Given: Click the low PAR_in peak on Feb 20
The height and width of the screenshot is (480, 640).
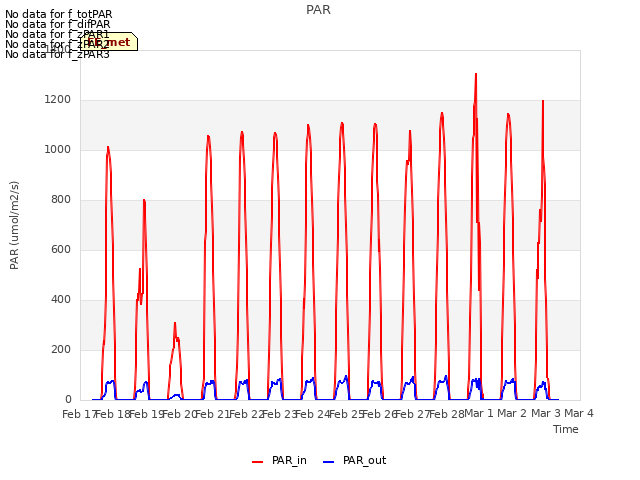Looking at the screenshot, I should 175,324.
